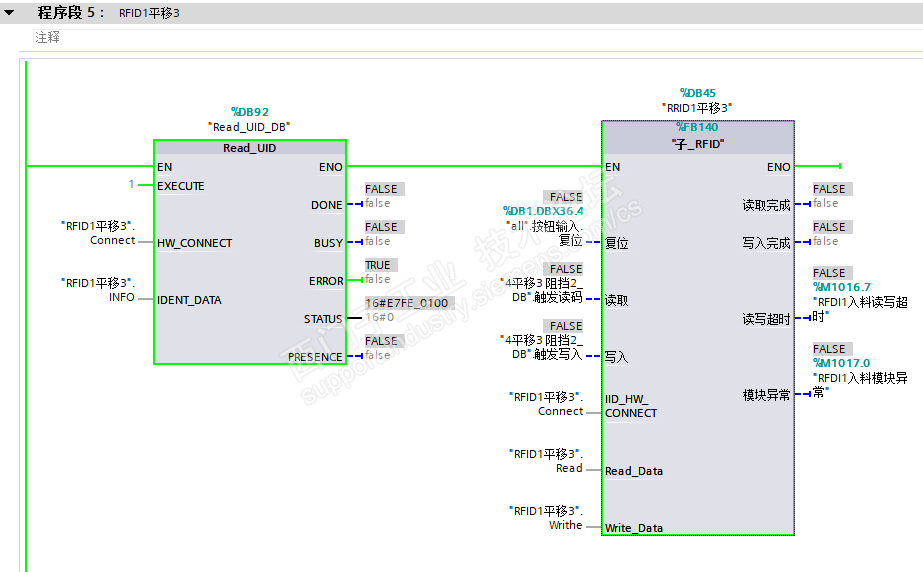Click the 读取 input pin
The image size is (923, 572).
616,300
